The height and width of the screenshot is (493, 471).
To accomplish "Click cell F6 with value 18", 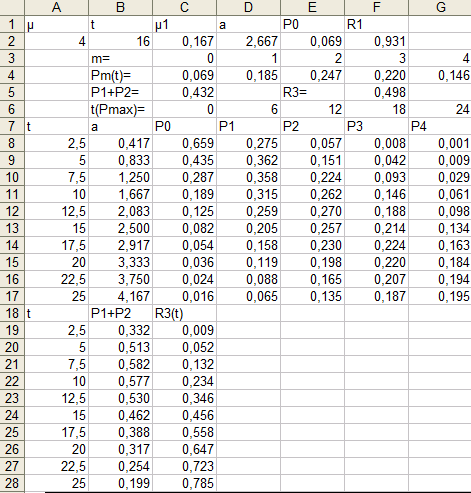I will click(x=376, y=109).
